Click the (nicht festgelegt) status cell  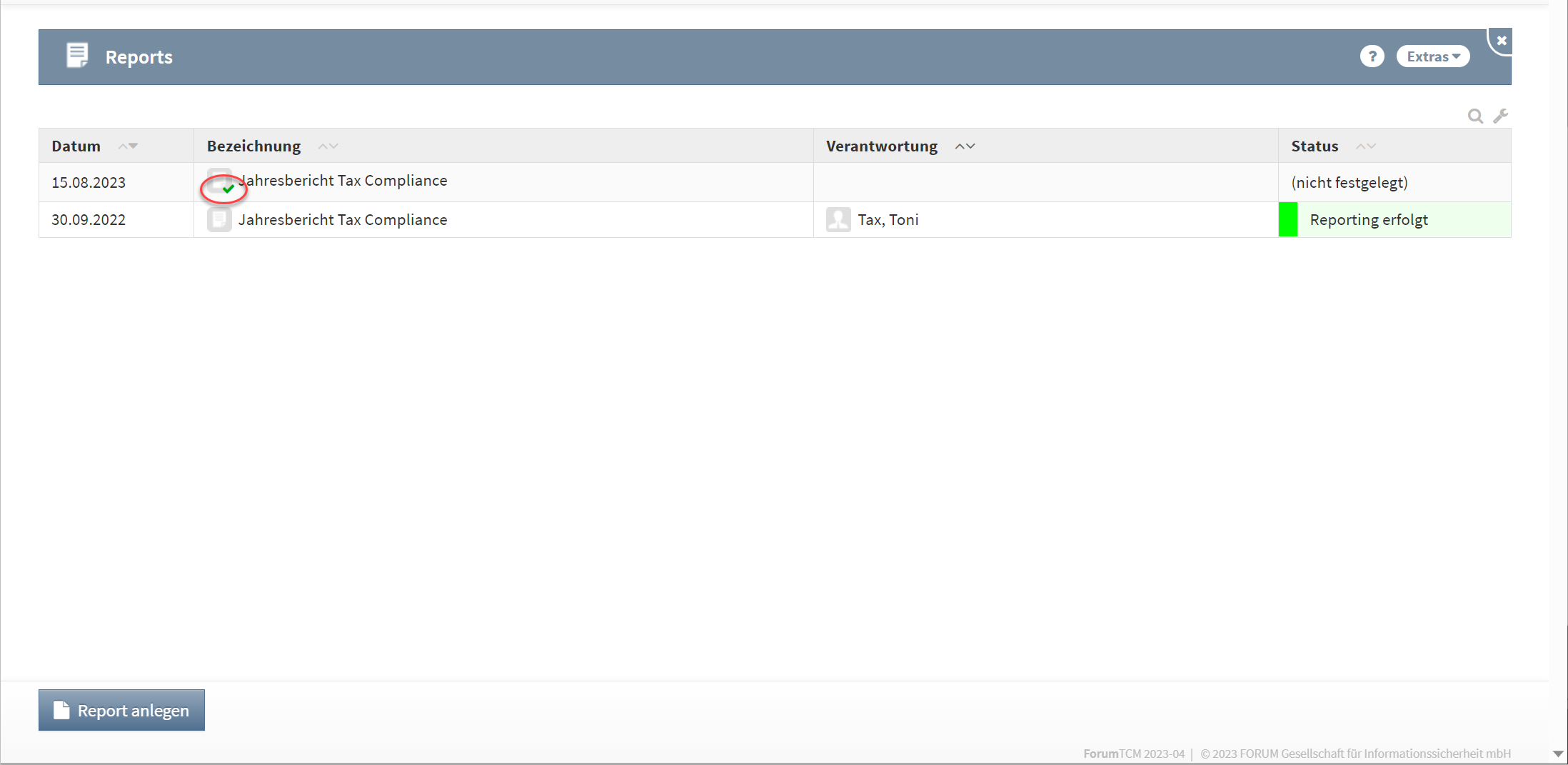(x=1349, y=183)
